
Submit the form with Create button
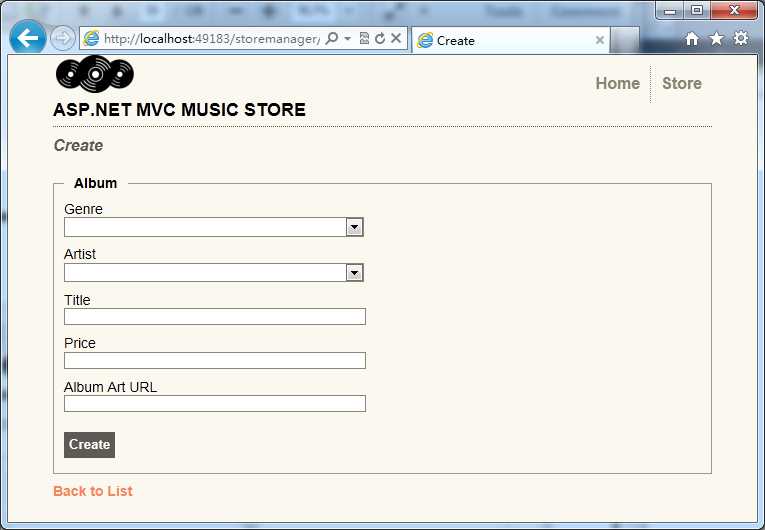click(89, 445)
